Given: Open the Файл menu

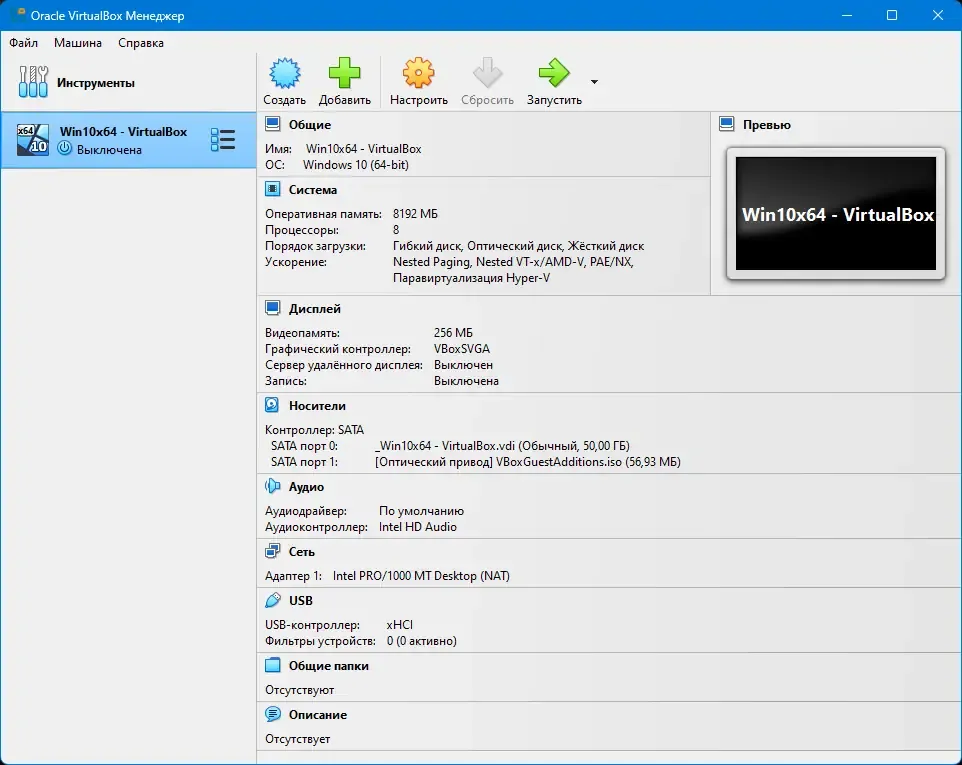Looking at the screenshot, I should click(x=23, y=43).
